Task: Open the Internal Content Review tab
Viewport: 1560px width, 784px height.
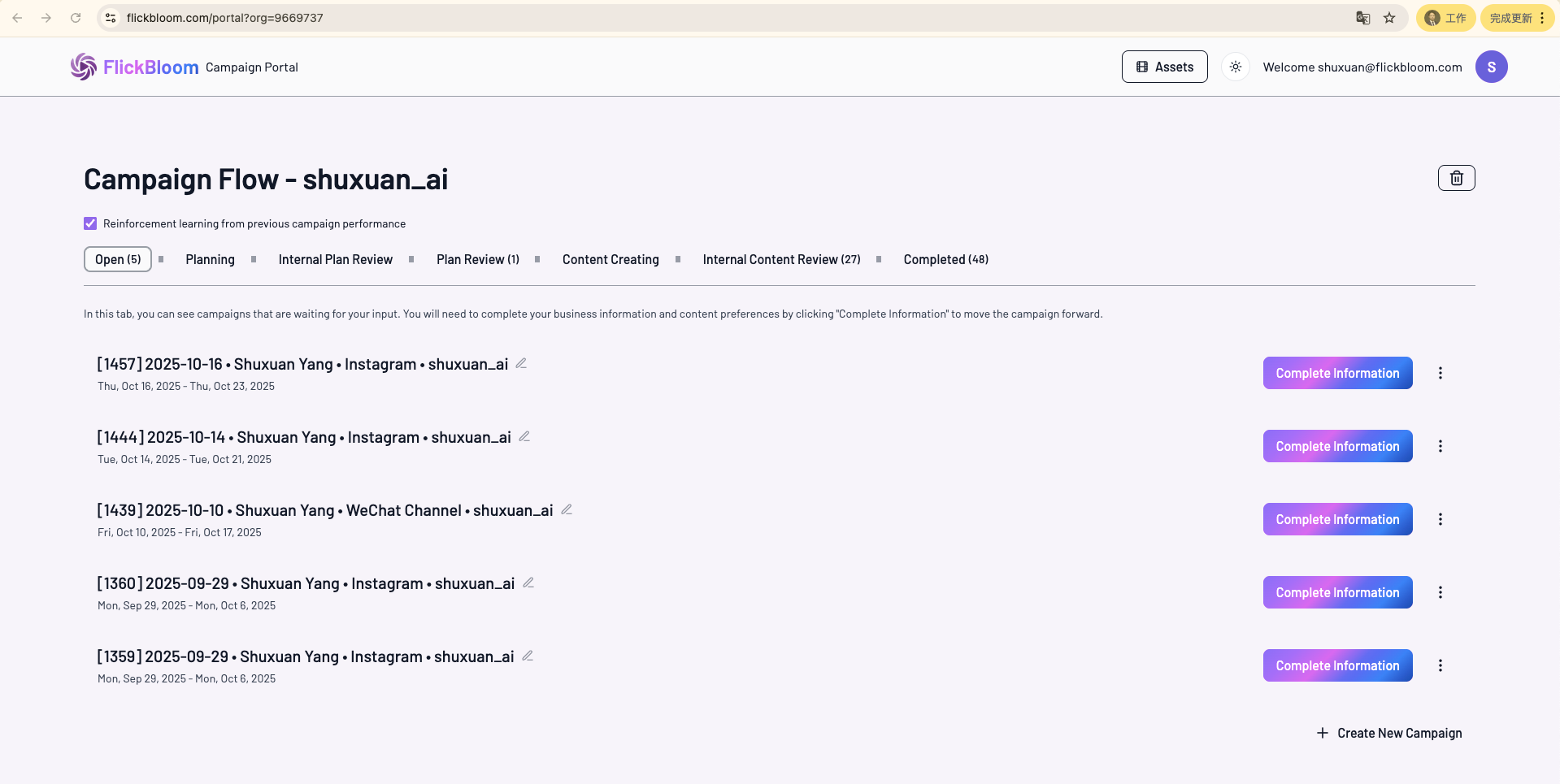Action: 780,259
